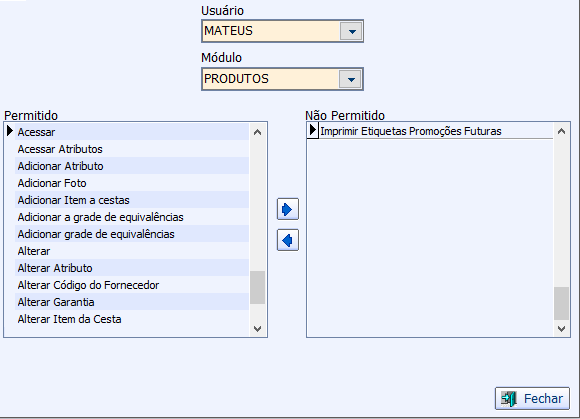Viewport: 580px width, 419px height.
Task: Select Imprimir Etiquetas Promoções Futuras entry
Action: pos(436,131)
